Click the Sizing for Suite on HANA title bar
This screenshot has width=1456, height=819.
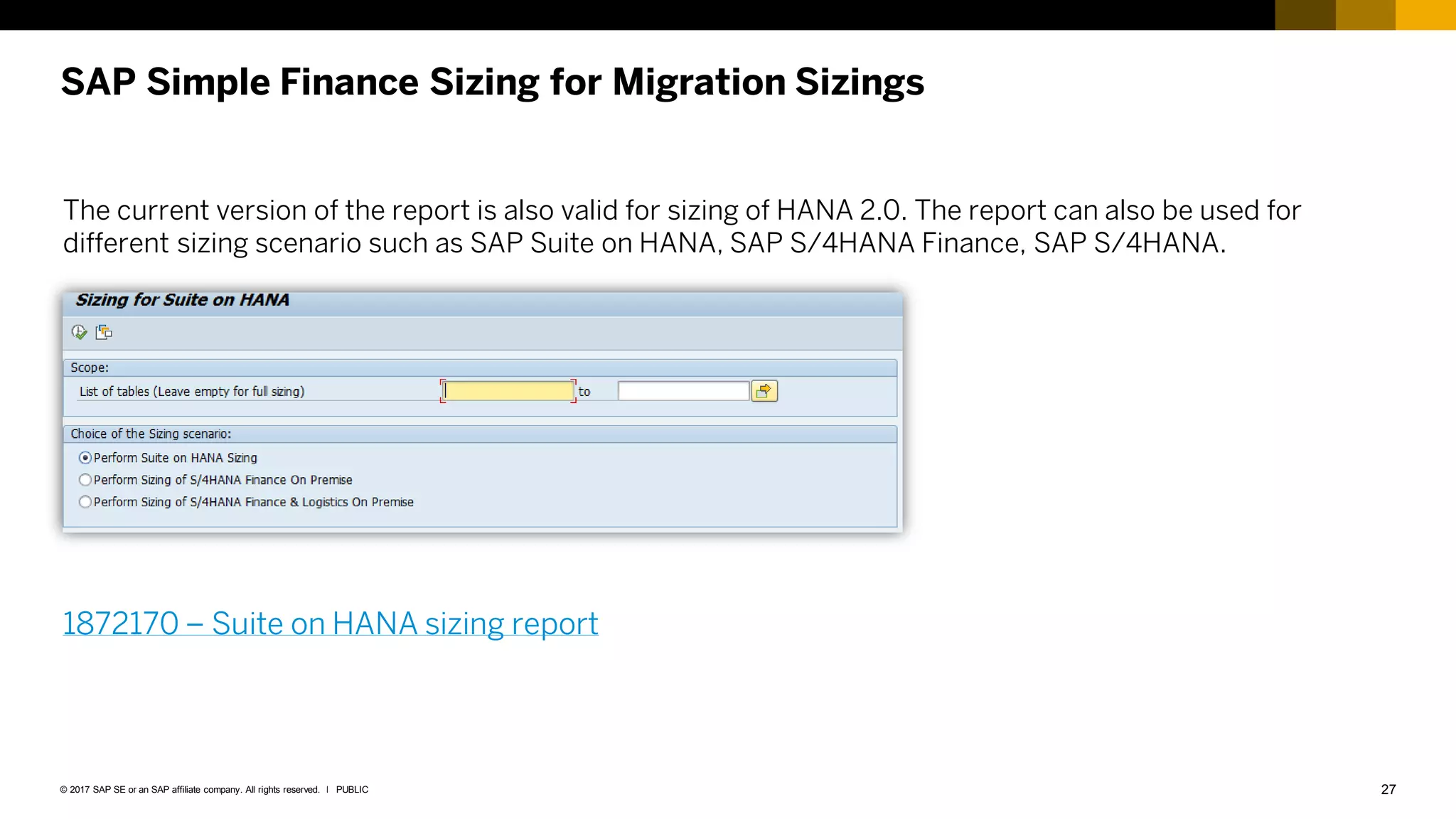(x=183, y=300)
